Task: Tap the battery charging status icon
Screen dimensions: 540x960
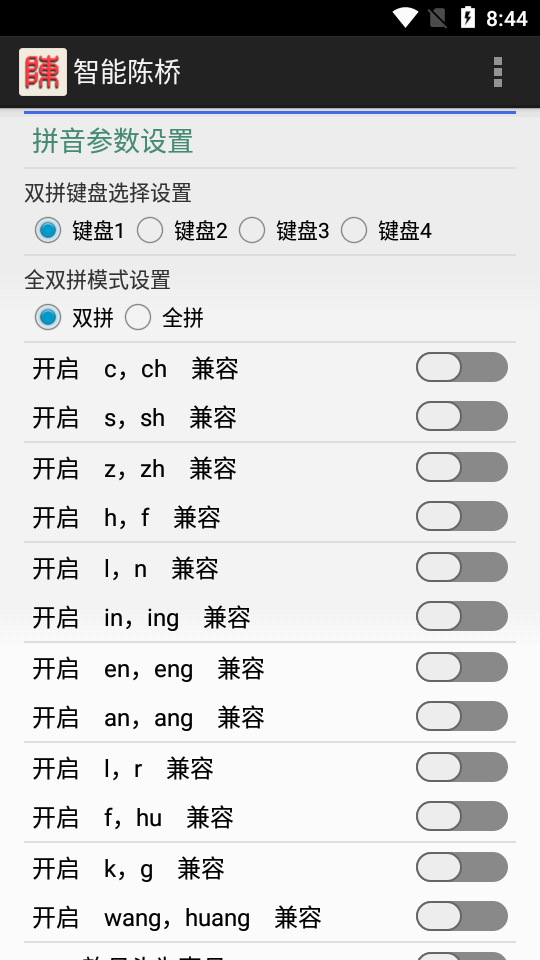Action: coord(468,18)
